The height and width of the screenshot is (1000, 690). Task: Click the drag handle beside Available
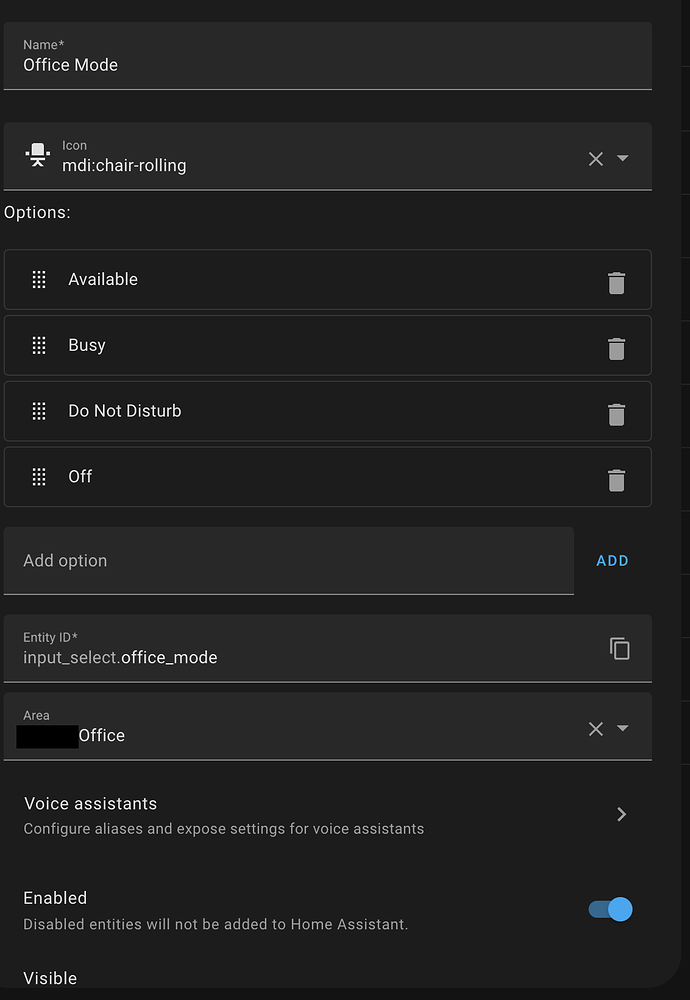[x=38, y=280]
